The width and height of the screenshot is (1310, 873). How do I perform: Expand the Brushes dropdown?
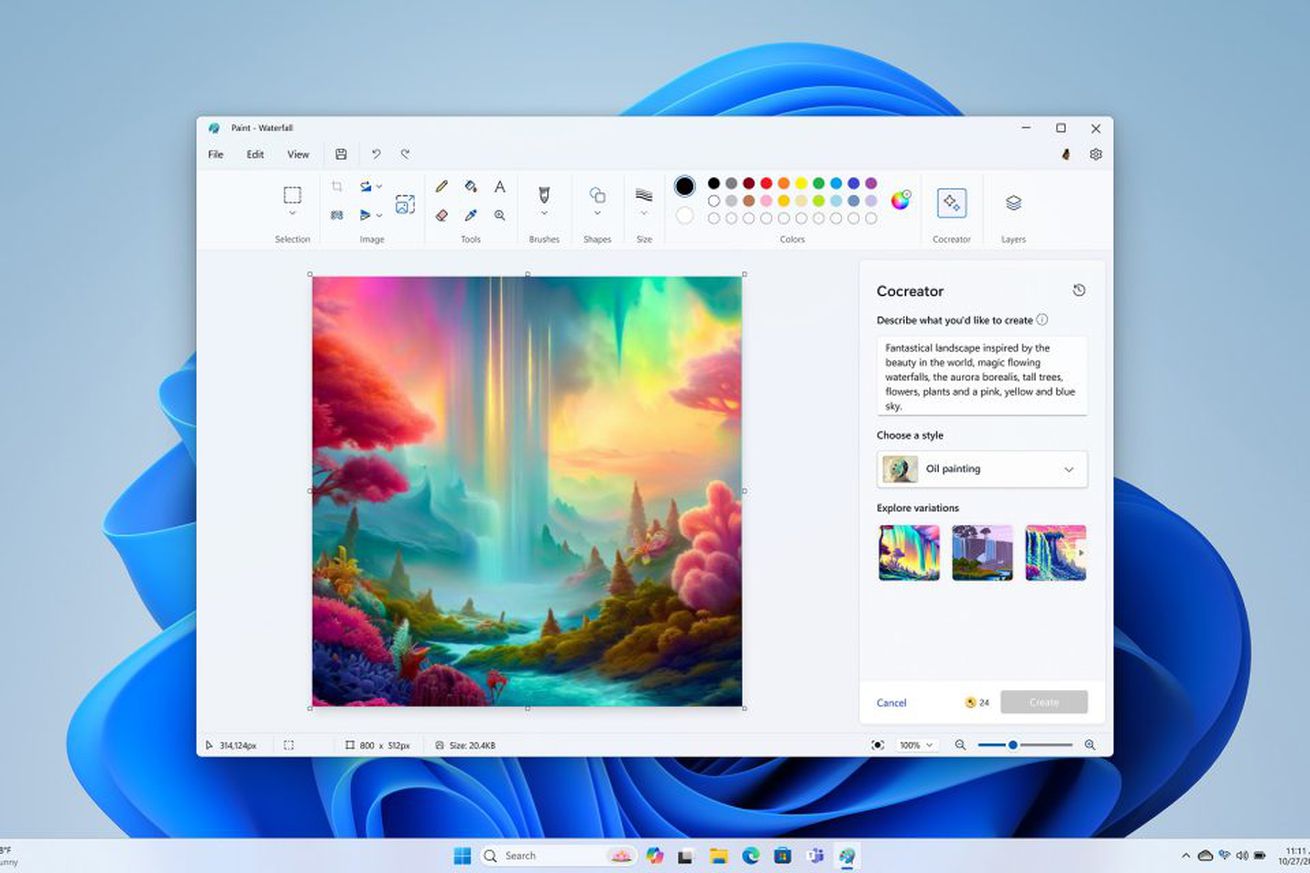tap(544, 213)
